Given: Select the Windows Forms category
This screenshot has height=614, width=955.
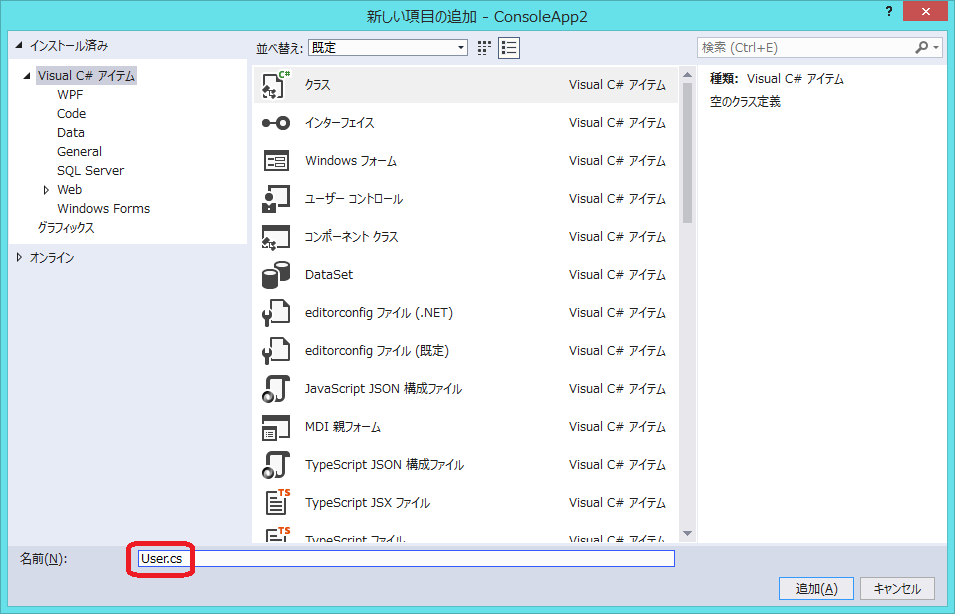Looking at the screenshot, I should [x=104, y=208].
